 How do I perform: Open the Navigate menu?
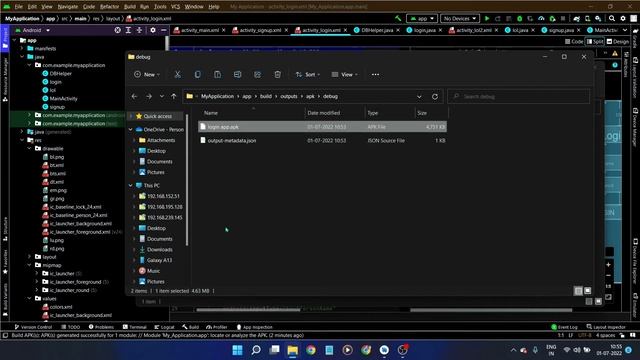point(68,7)
